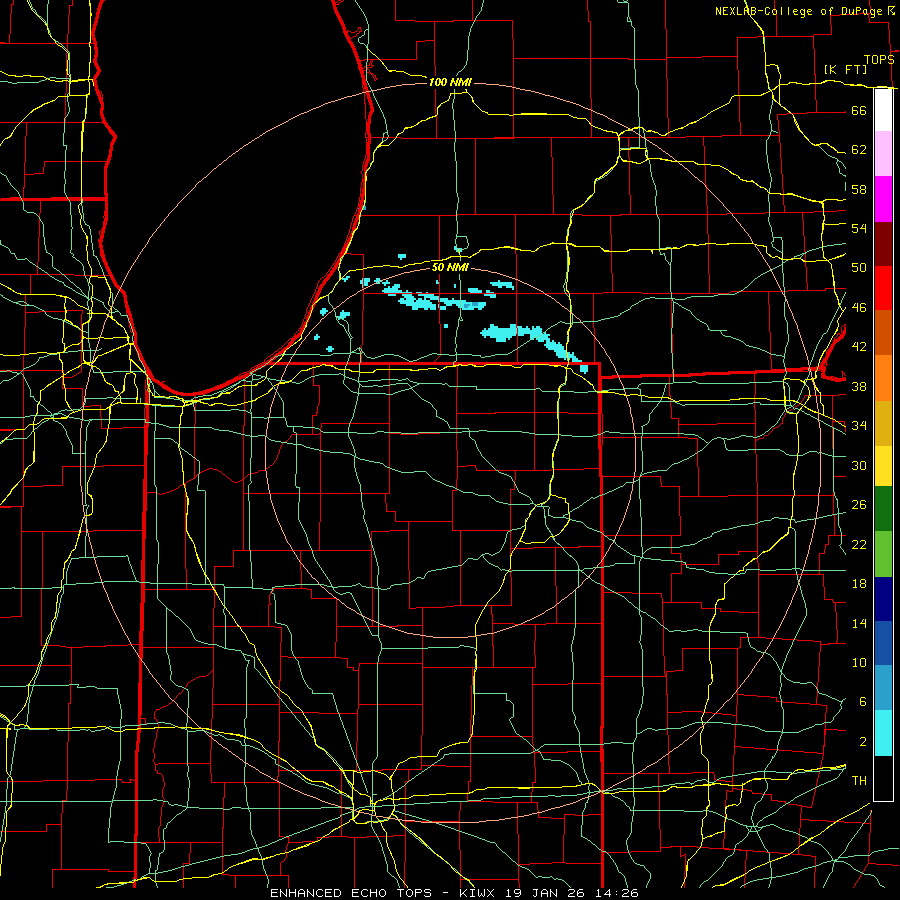The width and height of the screenshot is (900, 900).
Task: Click the medium blue swatch between 10 and 14
Action: [x=883, y=643]
